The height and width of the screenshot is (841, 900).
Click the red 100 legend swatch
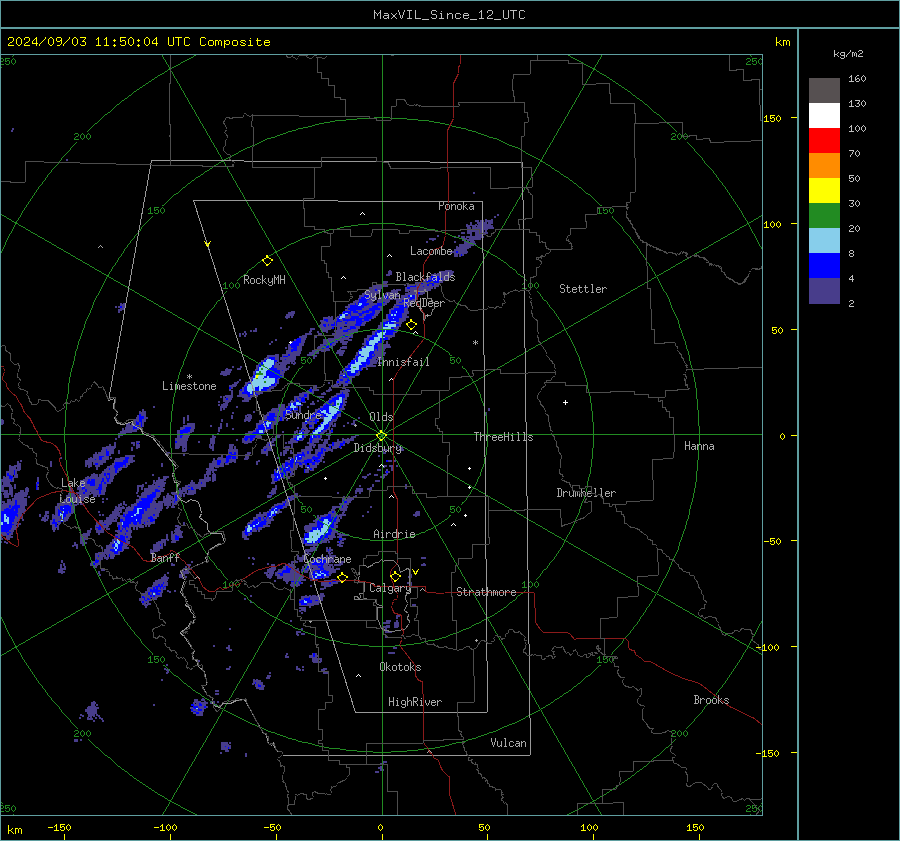(824, 141)
